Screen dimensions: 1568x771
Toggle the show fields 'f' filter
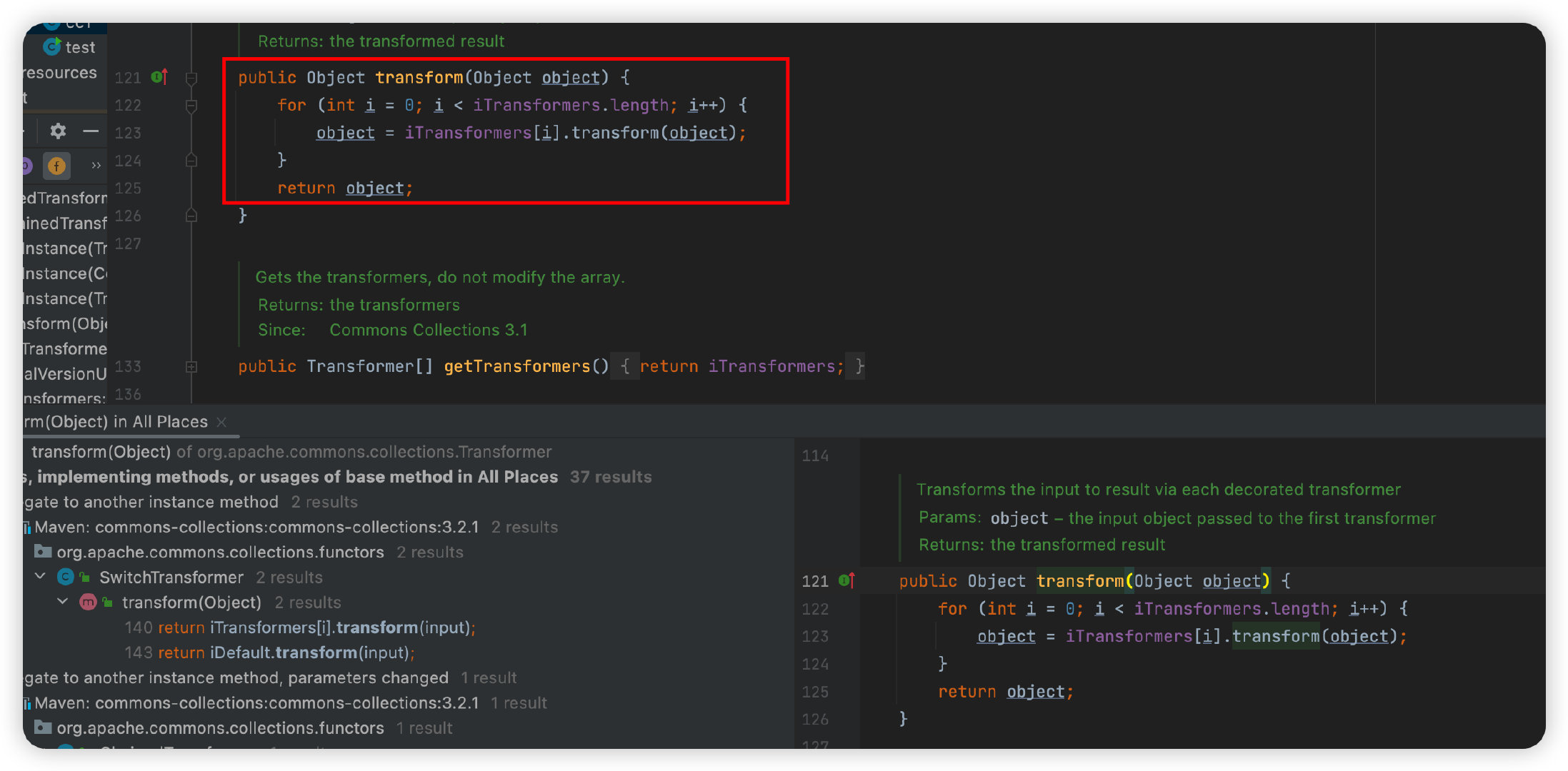(x=56, y=166)
